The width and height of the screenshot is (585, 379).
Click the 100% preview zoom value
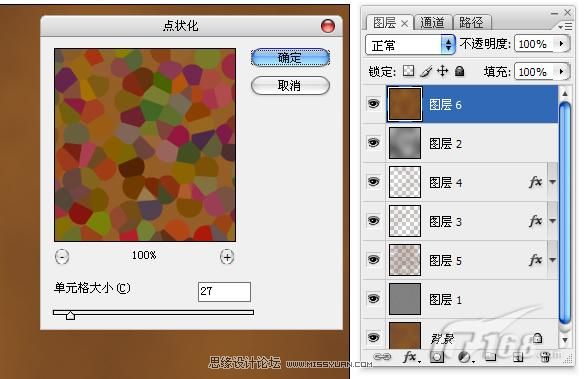(144, 255)
